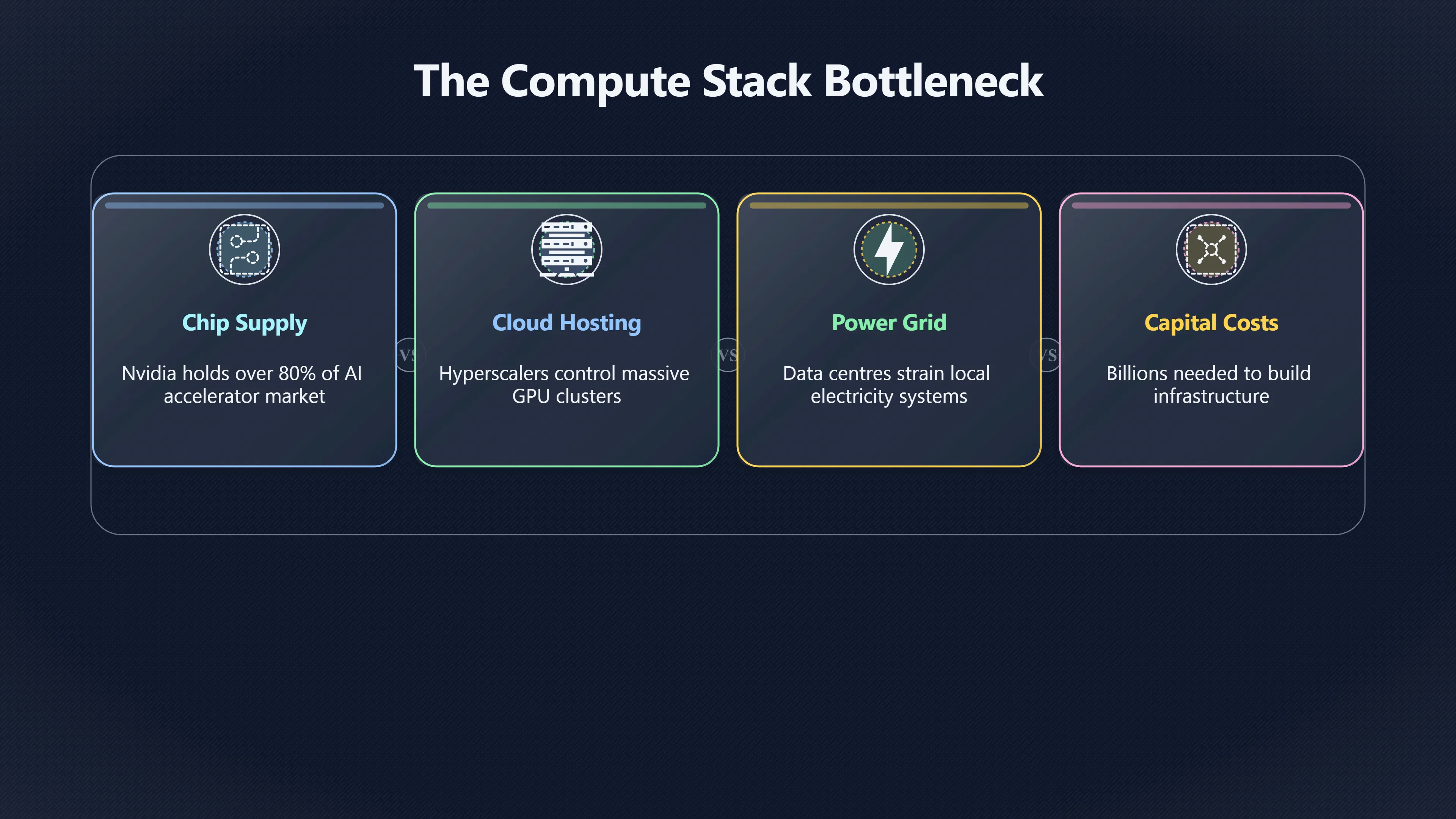This screenshot has width=1456, height=819.
Task: Select the Capital Costs heading
Action: click(1211, 323)
